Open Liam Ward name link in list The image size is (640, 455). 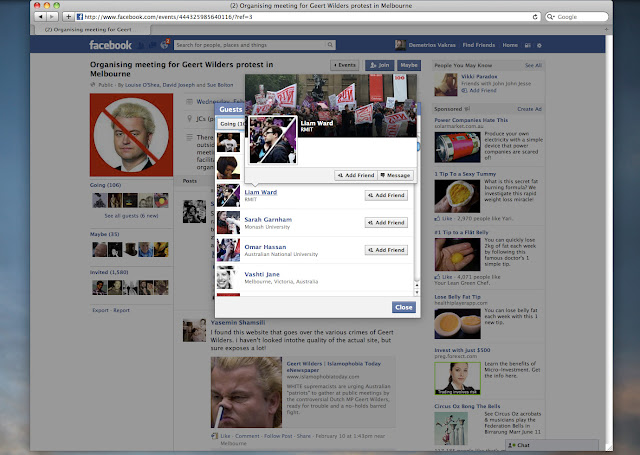pyautogui.click(x=260, y=192)
